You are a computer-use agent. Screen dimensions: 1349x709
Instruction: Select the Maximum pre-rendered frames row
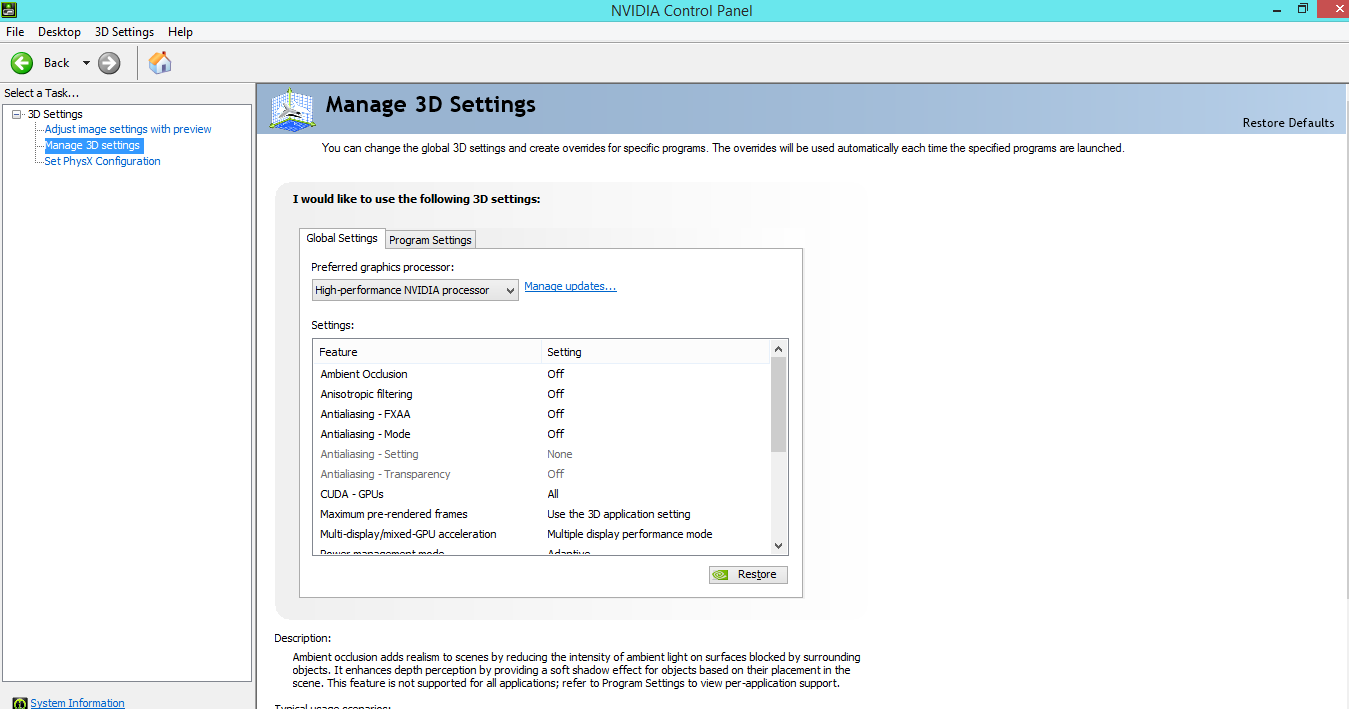pos(541,514)
